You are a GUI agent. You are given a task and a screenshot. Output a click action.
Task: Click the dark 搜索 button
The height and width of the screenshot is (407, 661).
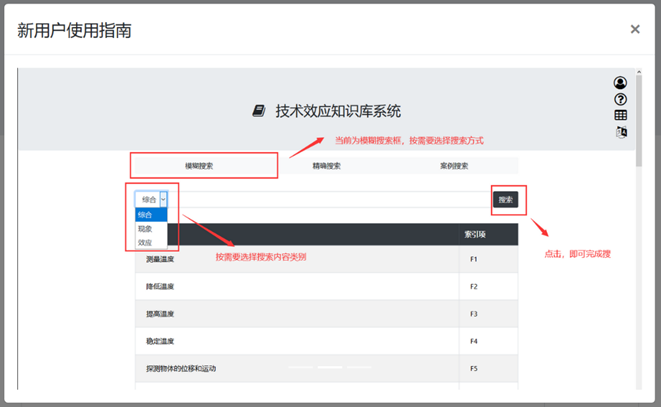(505, 199)
